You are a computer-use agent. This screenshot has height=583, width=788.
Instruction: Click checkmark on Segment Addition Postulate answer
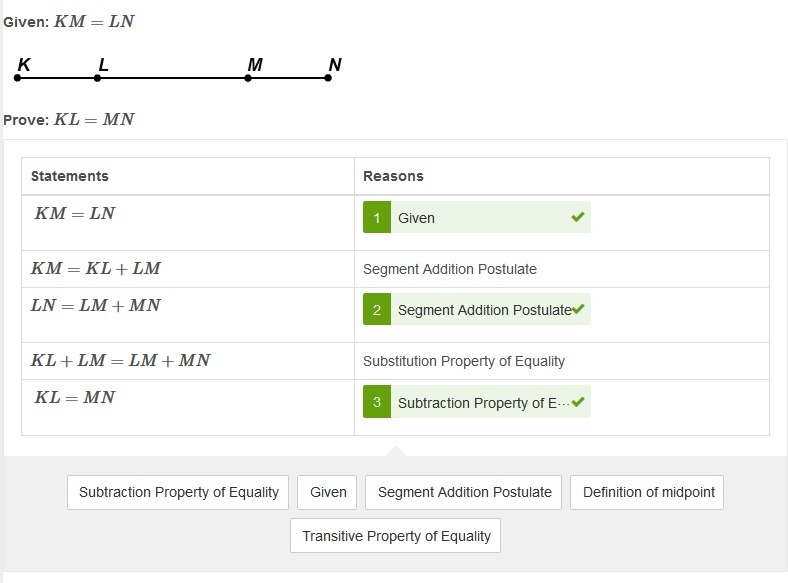click(x=578, y=309)
